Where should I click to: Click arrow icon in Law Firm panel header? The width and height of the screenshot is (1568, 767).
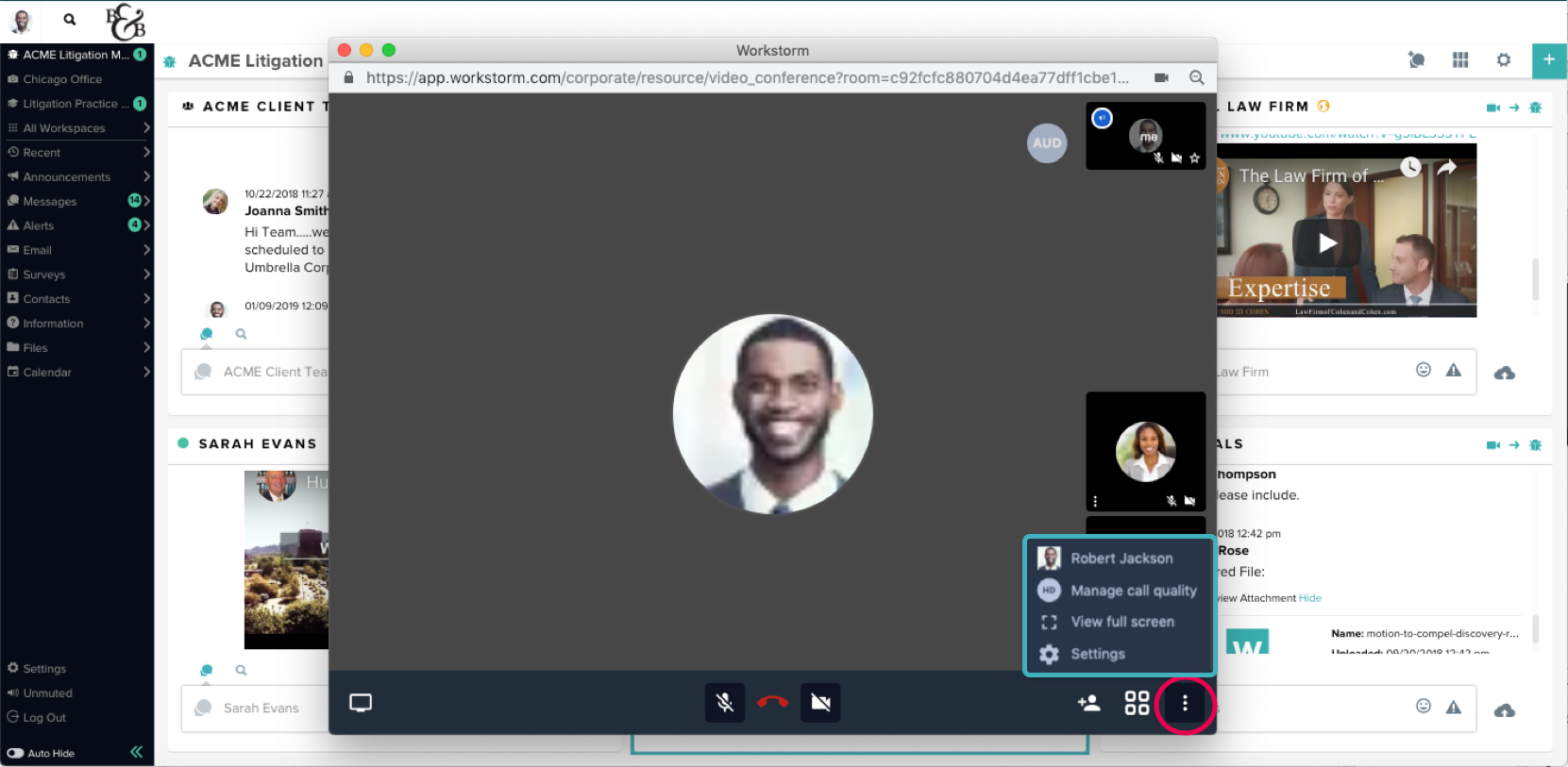click(x=1514, y=108)
